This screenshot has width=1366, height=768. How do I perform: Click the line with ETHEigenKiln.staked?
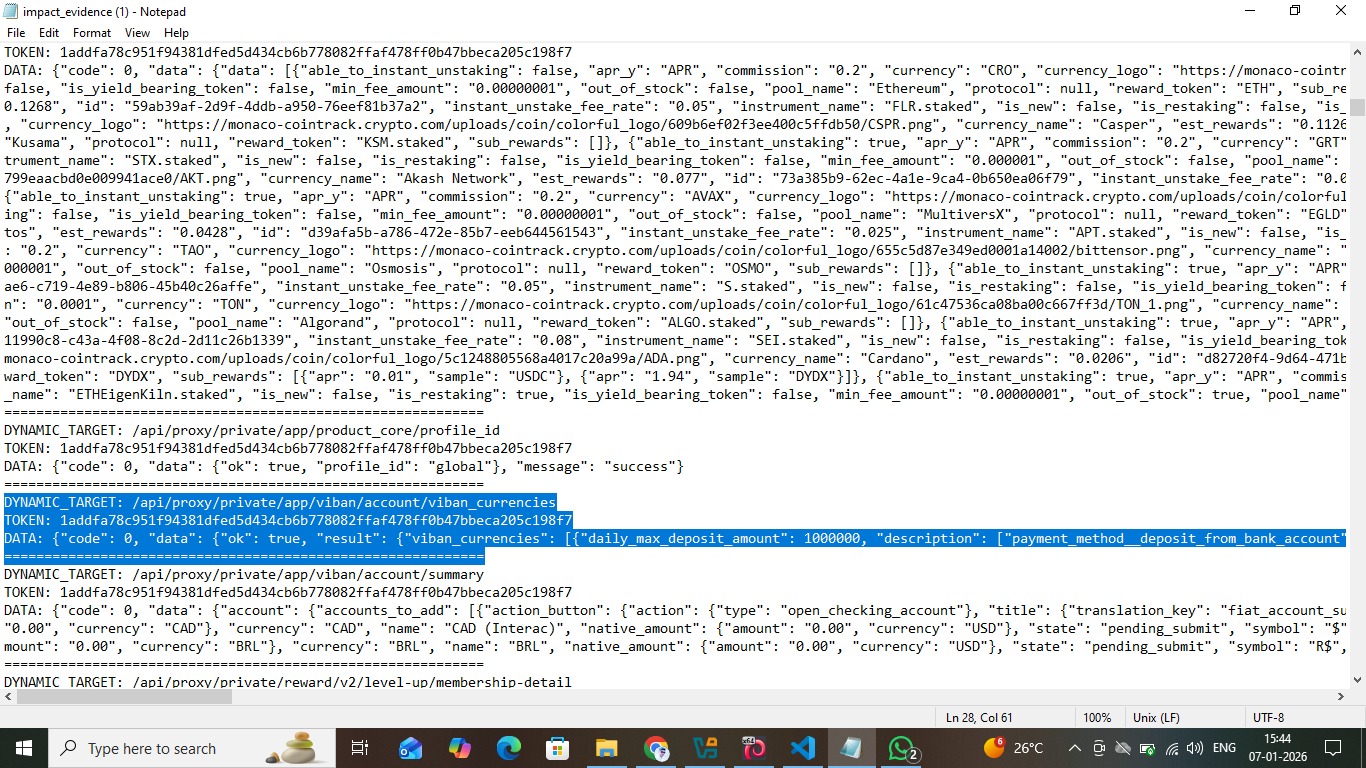(675, 394)
